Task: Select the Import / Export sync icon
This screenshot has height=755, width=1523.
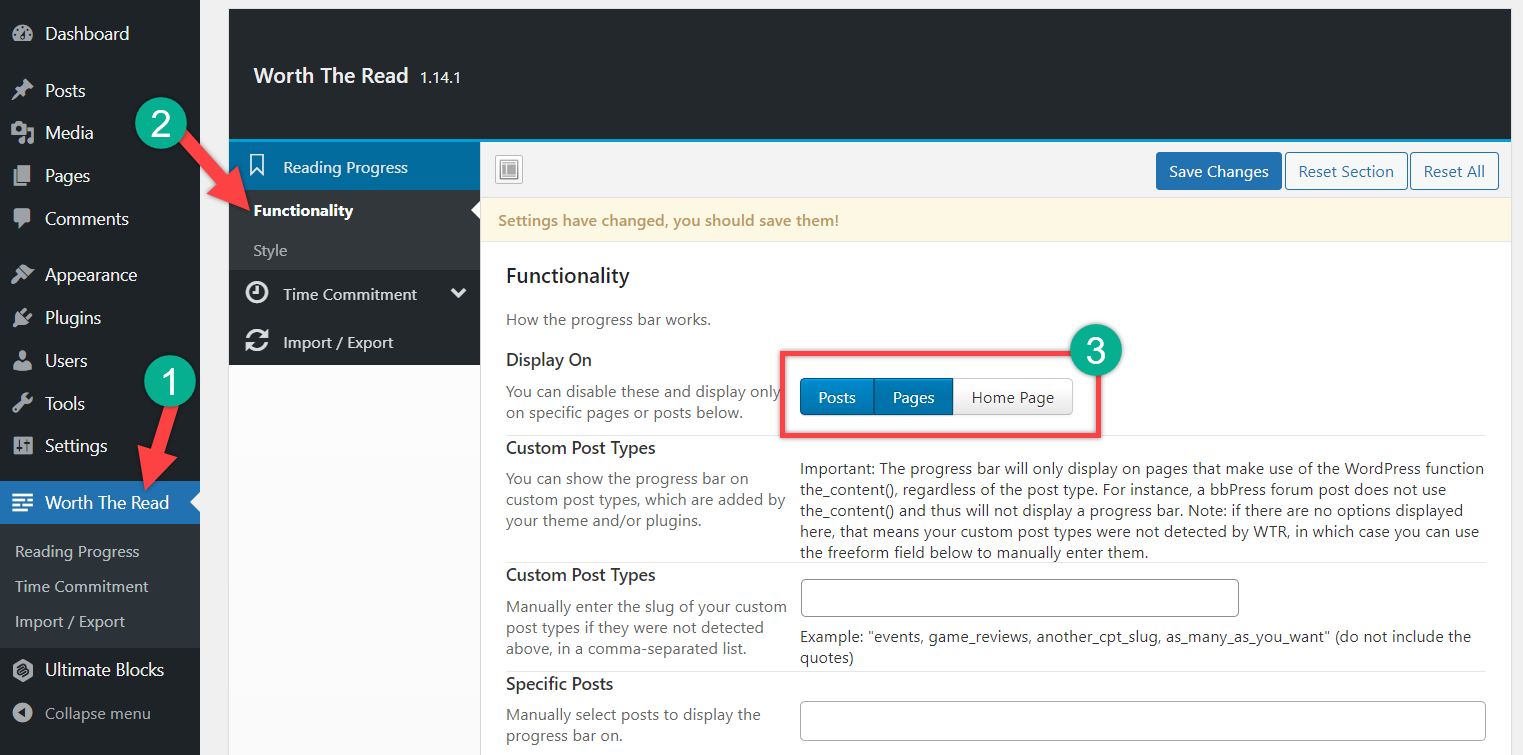Action: pos(258,341)
